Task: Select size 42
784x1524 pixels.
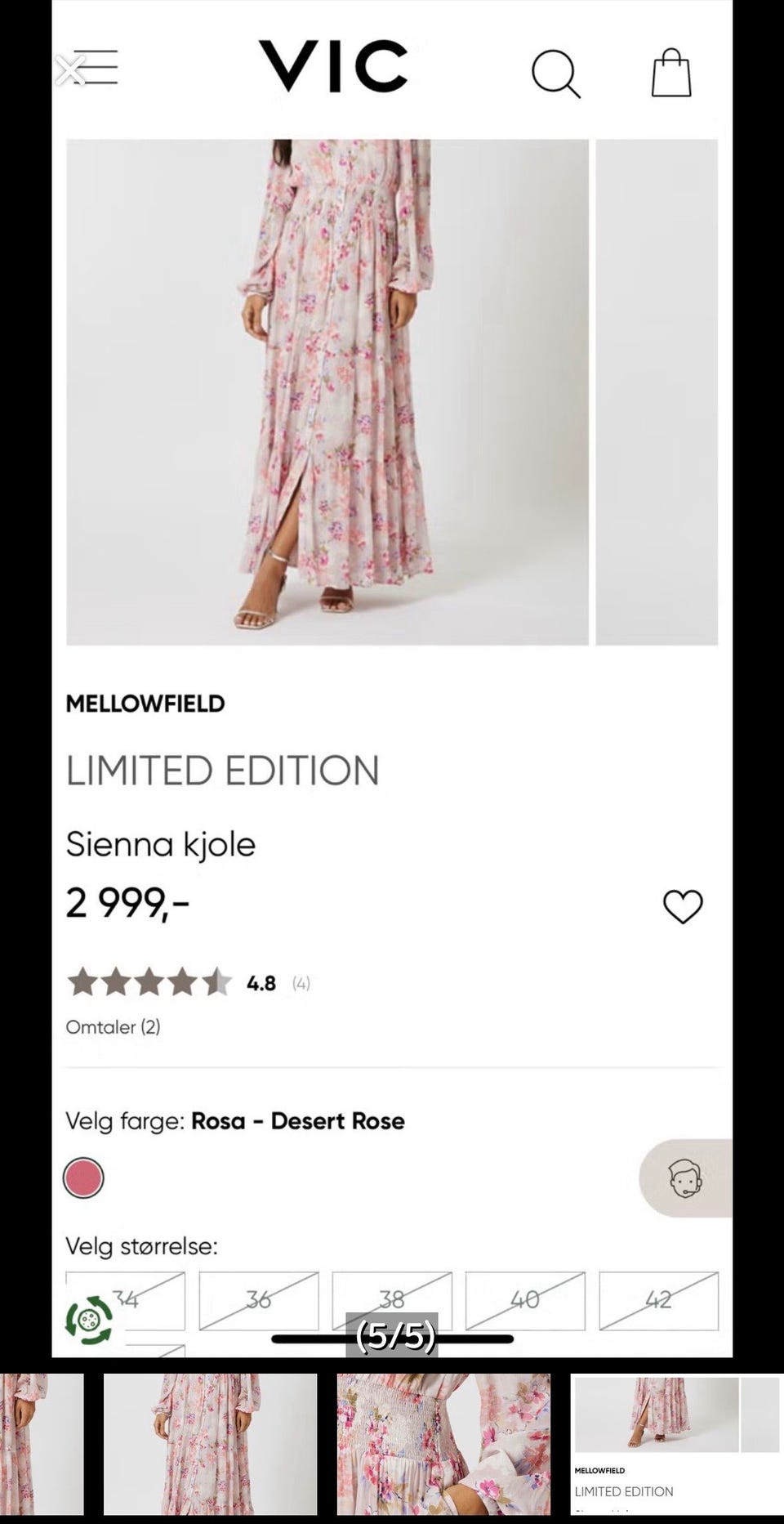Action: [x=658, y=1300]
